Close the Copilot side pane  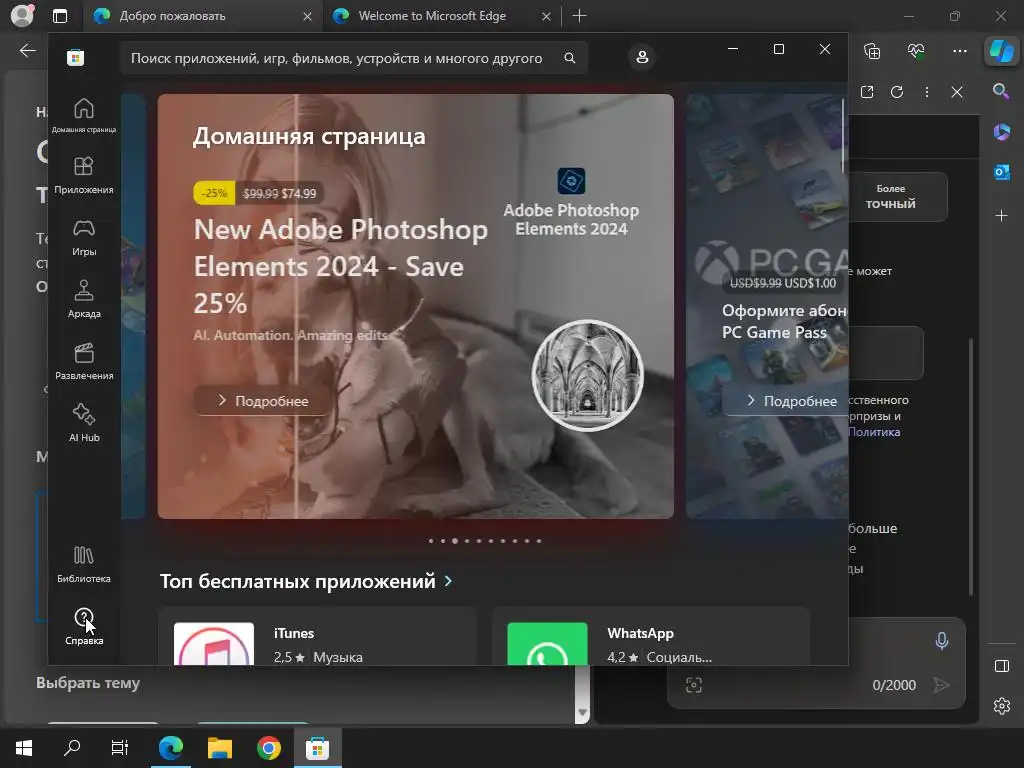957,92
